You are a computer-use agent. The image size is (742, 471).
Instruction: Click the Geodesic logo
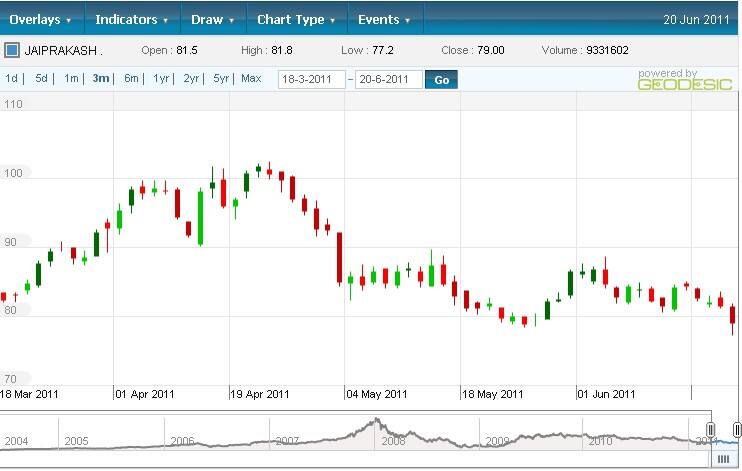tap(671, 80)
